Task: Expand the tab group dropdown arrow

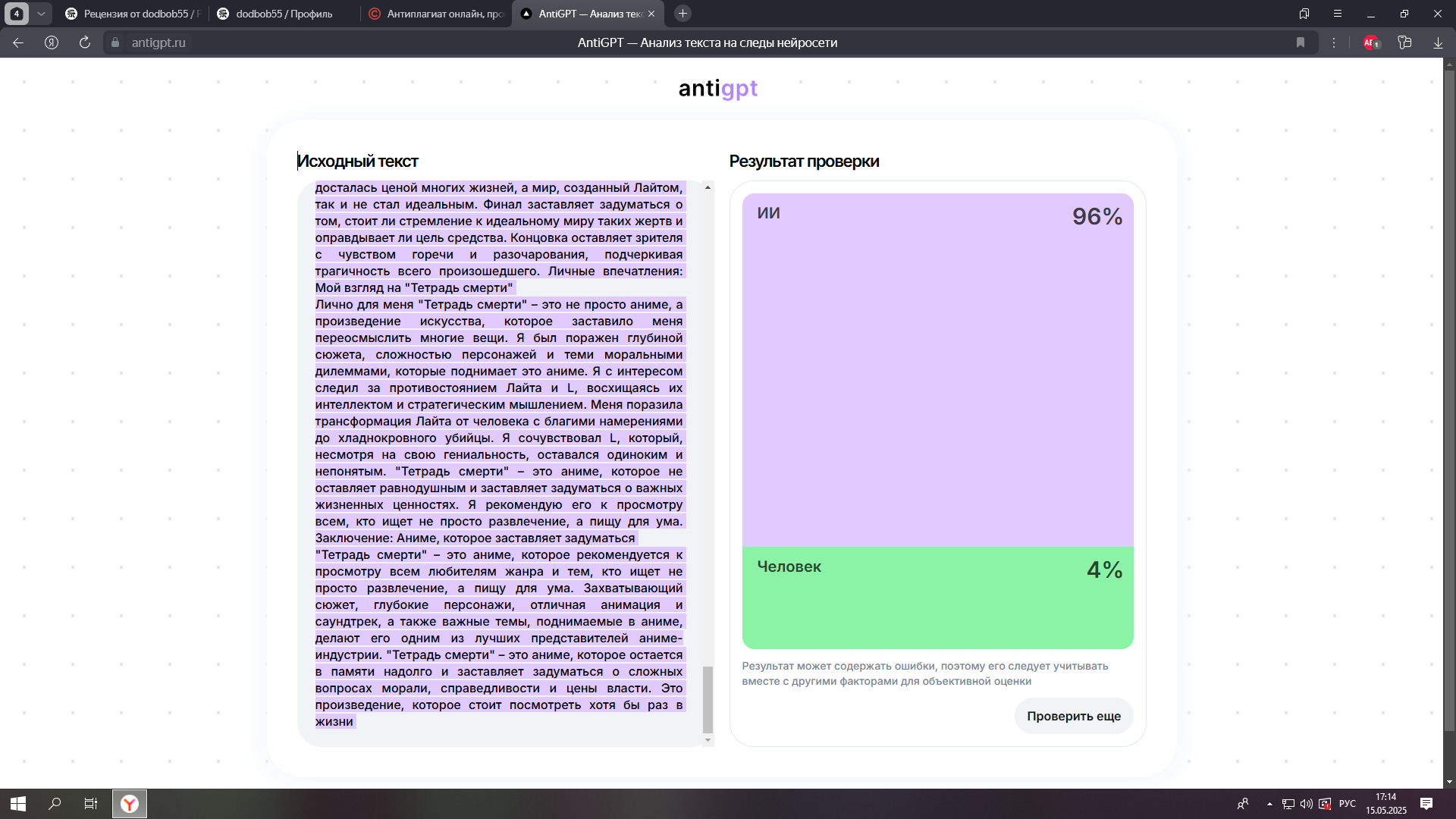Action: (41, 14)
